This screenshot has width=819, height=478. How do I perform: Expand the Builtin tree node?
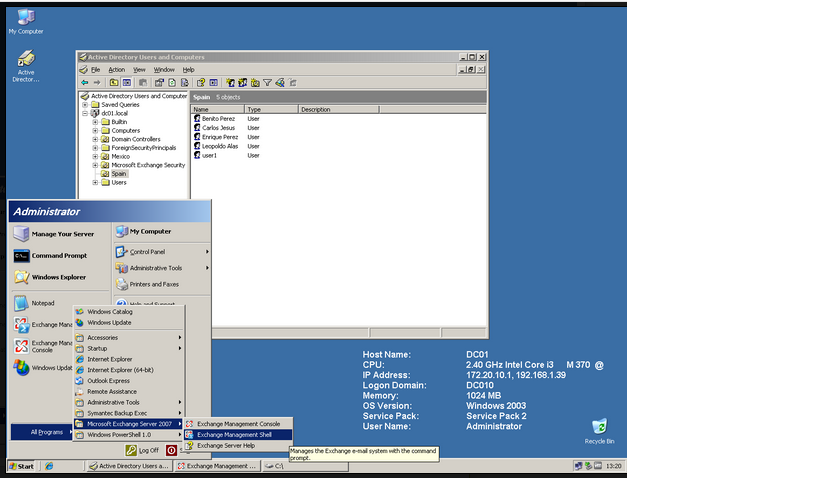(x=95, y=122)
